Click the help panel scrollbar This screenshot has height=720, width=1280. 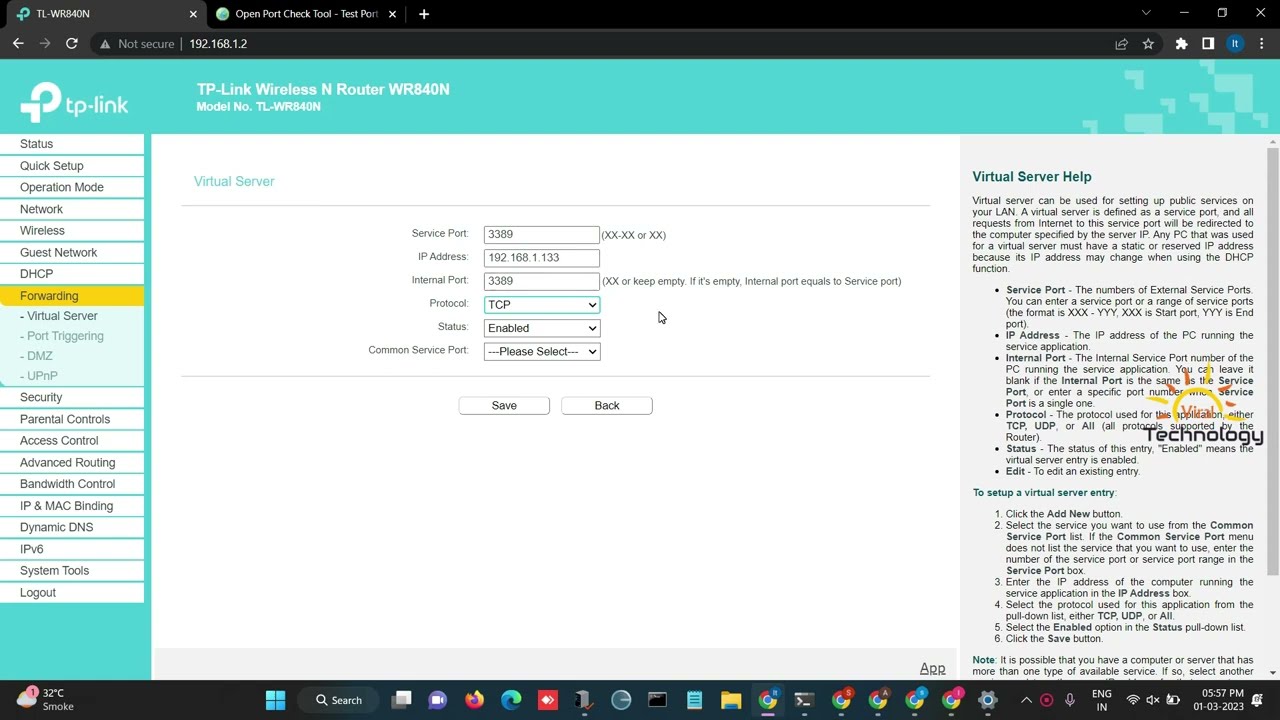point(1272,360)
